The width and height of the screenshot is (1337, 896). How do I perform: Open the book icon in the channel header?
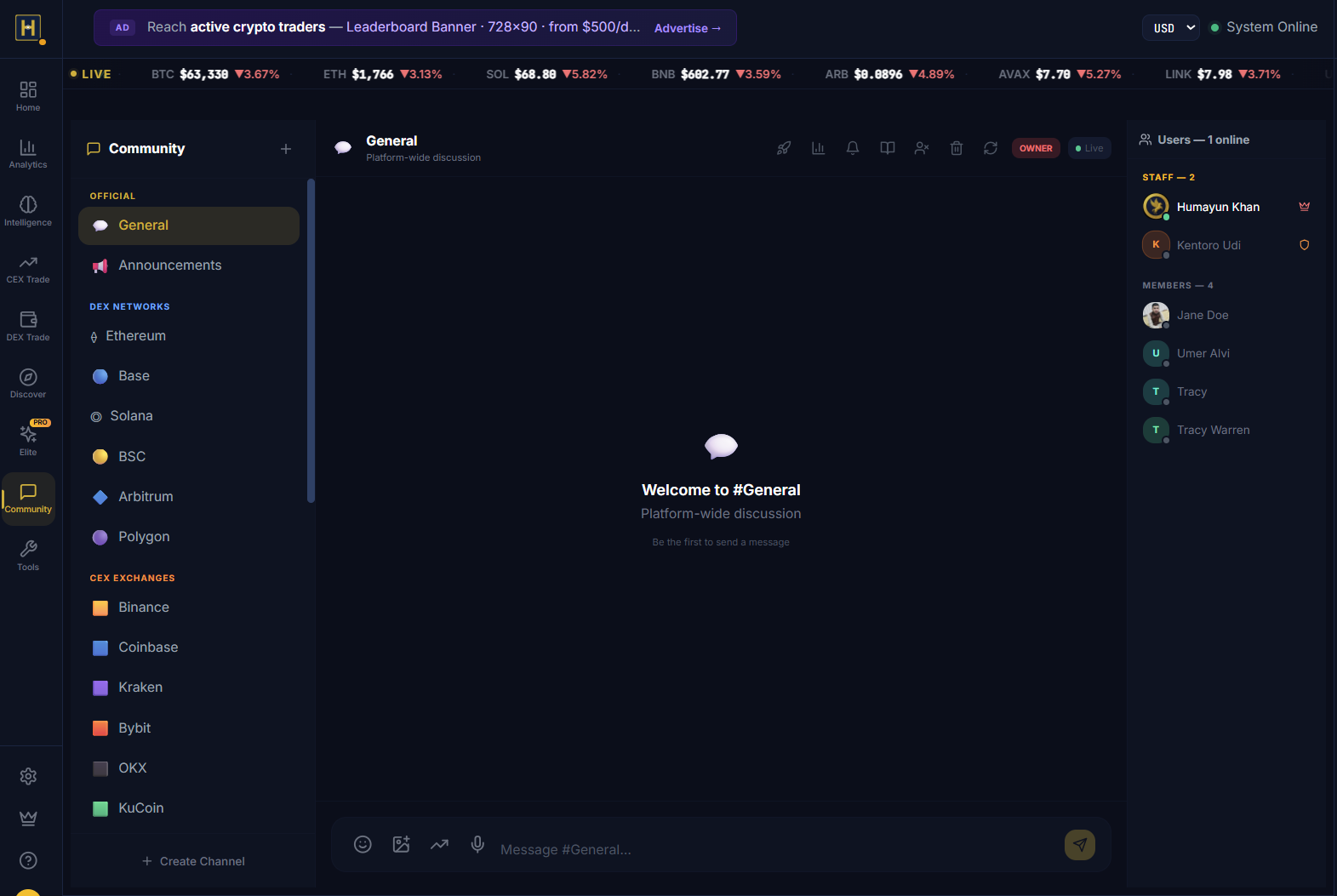pos(888,148)
